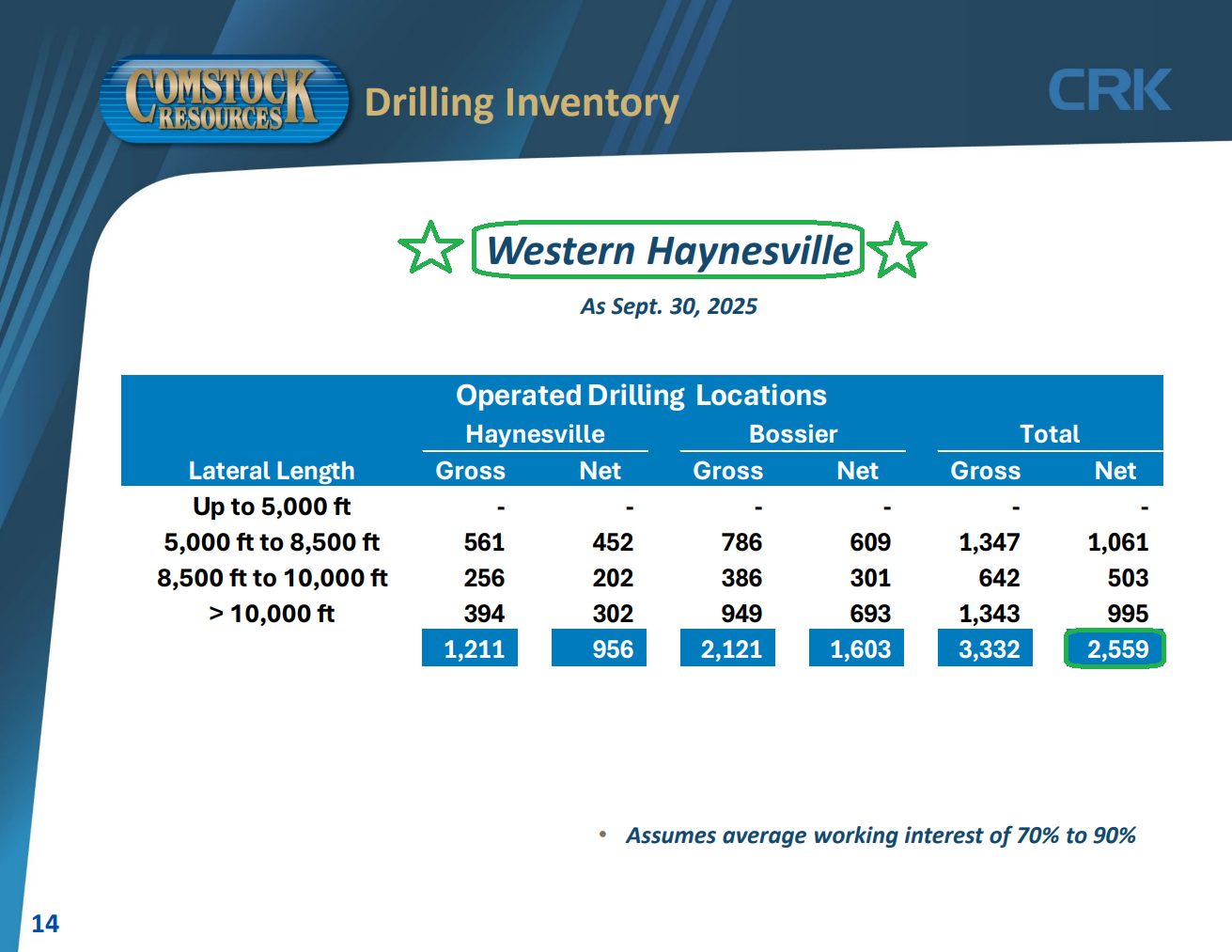Viewport: 1232px width, 952px height.
Task: Select the Bossier column group header
Action: [x=792, y=434]
